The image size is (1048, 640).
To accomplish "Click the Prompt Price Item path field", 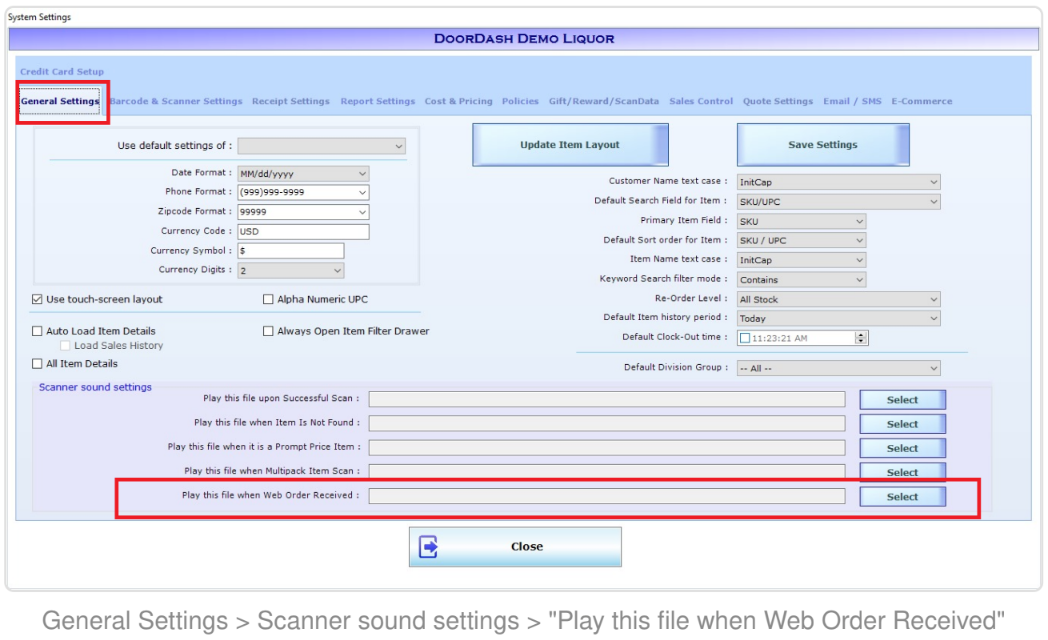I will pyautogui.click(x=607, y=448).
